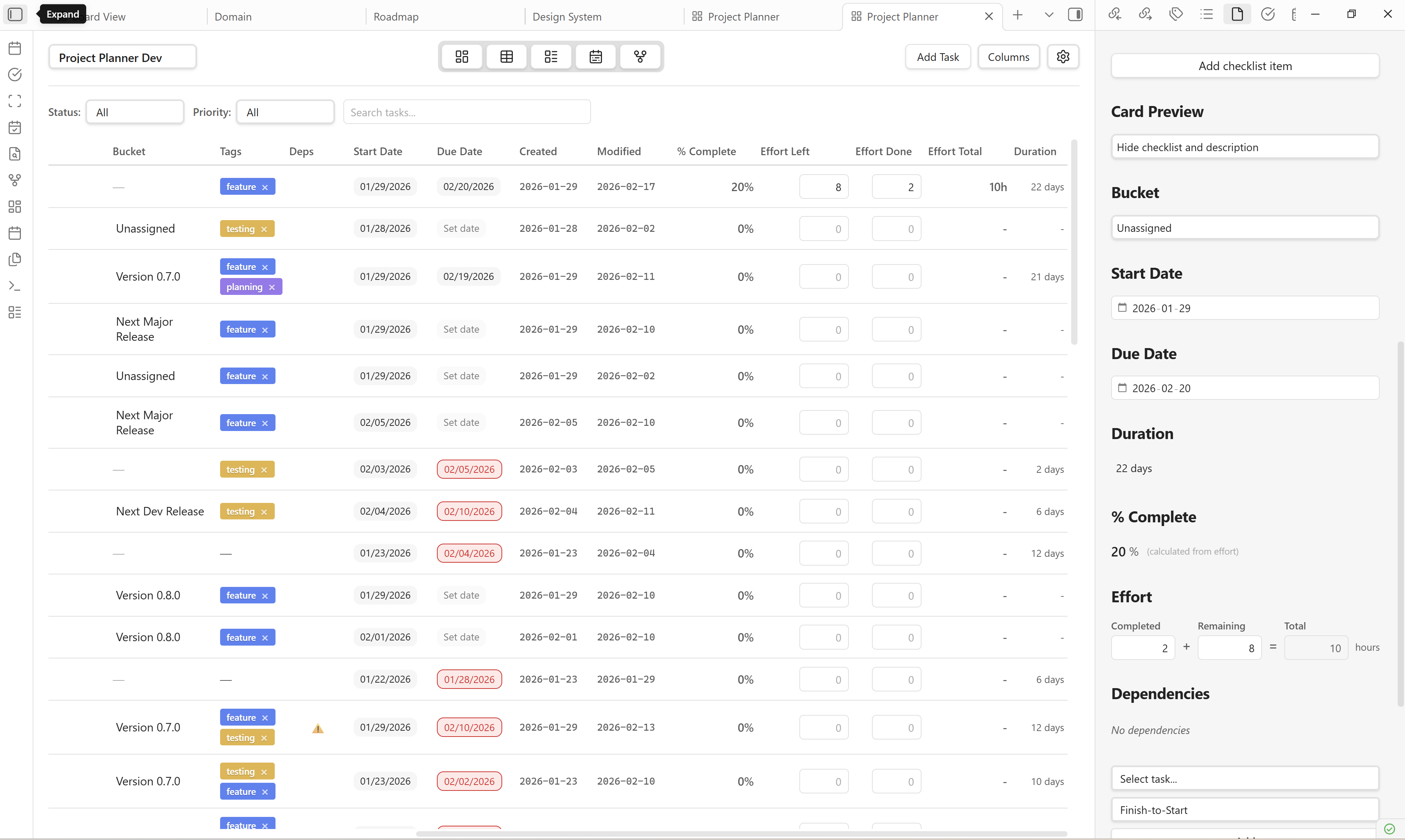This screenshot has width=1405, height=840.
Task: Open the table view of tasks
Action: tap(506, 56)
